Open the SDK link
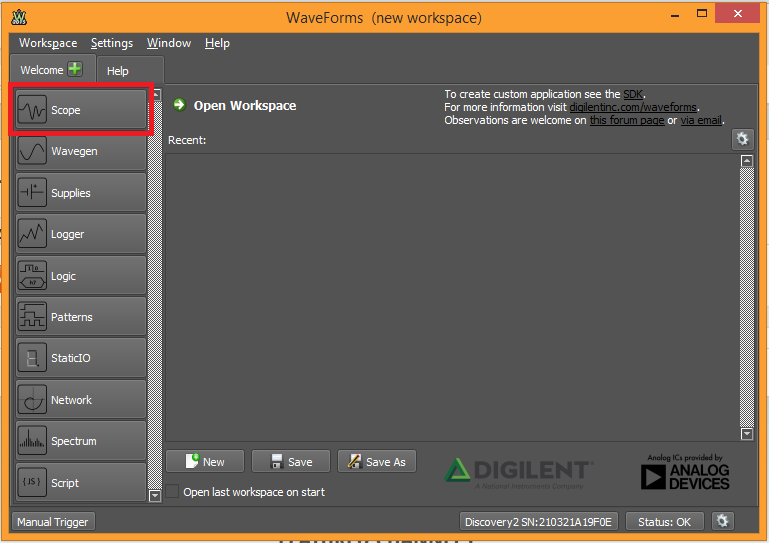The image size is (769, 543). 633,94
